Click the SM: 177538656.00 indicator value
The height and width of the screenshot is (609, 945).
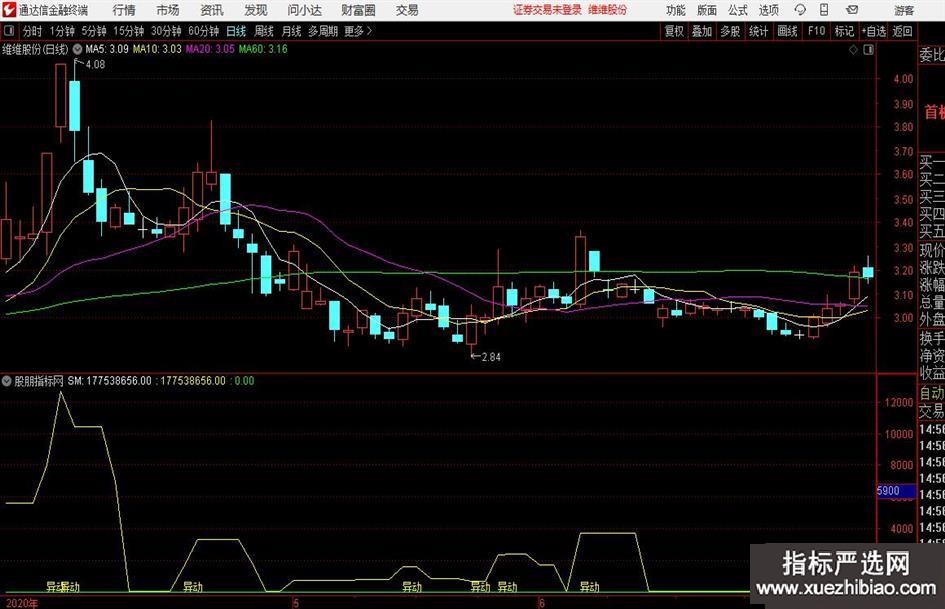[109, 381]
